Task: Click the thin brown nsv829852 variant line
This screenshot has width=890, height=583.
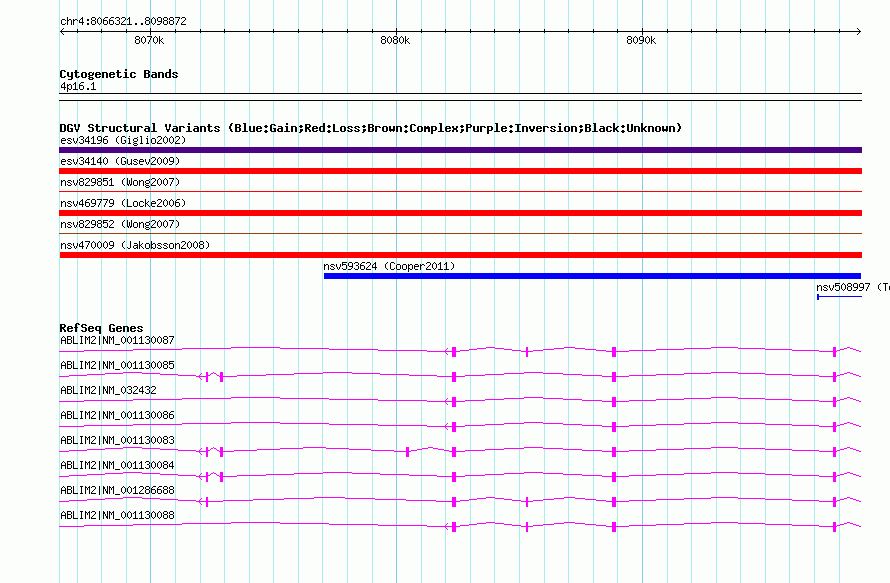Action: click(460, 233)
